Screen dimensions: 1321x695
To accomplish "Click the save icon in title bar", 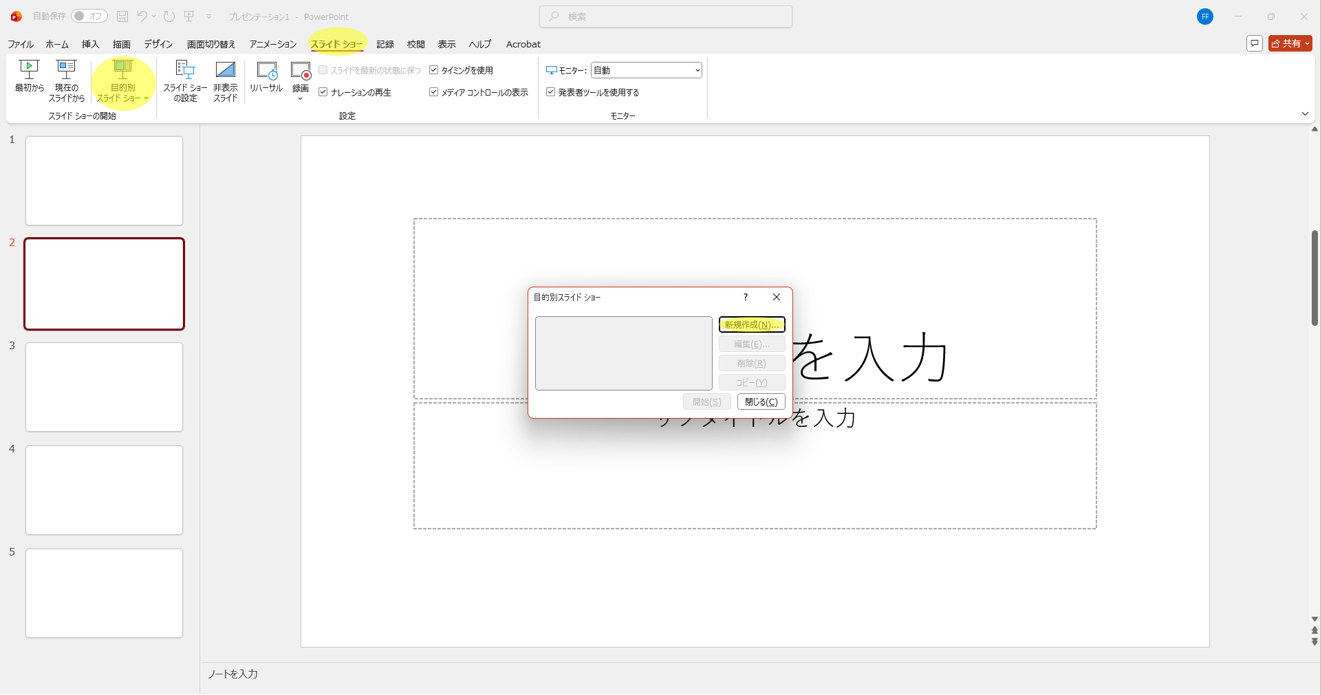I will point(122,16).
